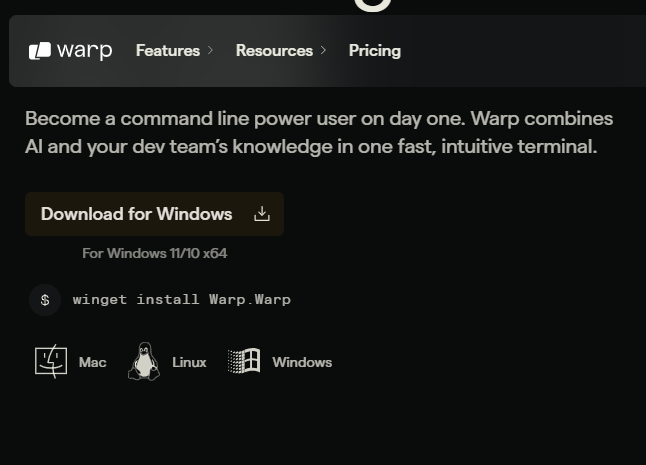Open the Features menu
This screenshot has width=646, height=465.
(168, 51)
